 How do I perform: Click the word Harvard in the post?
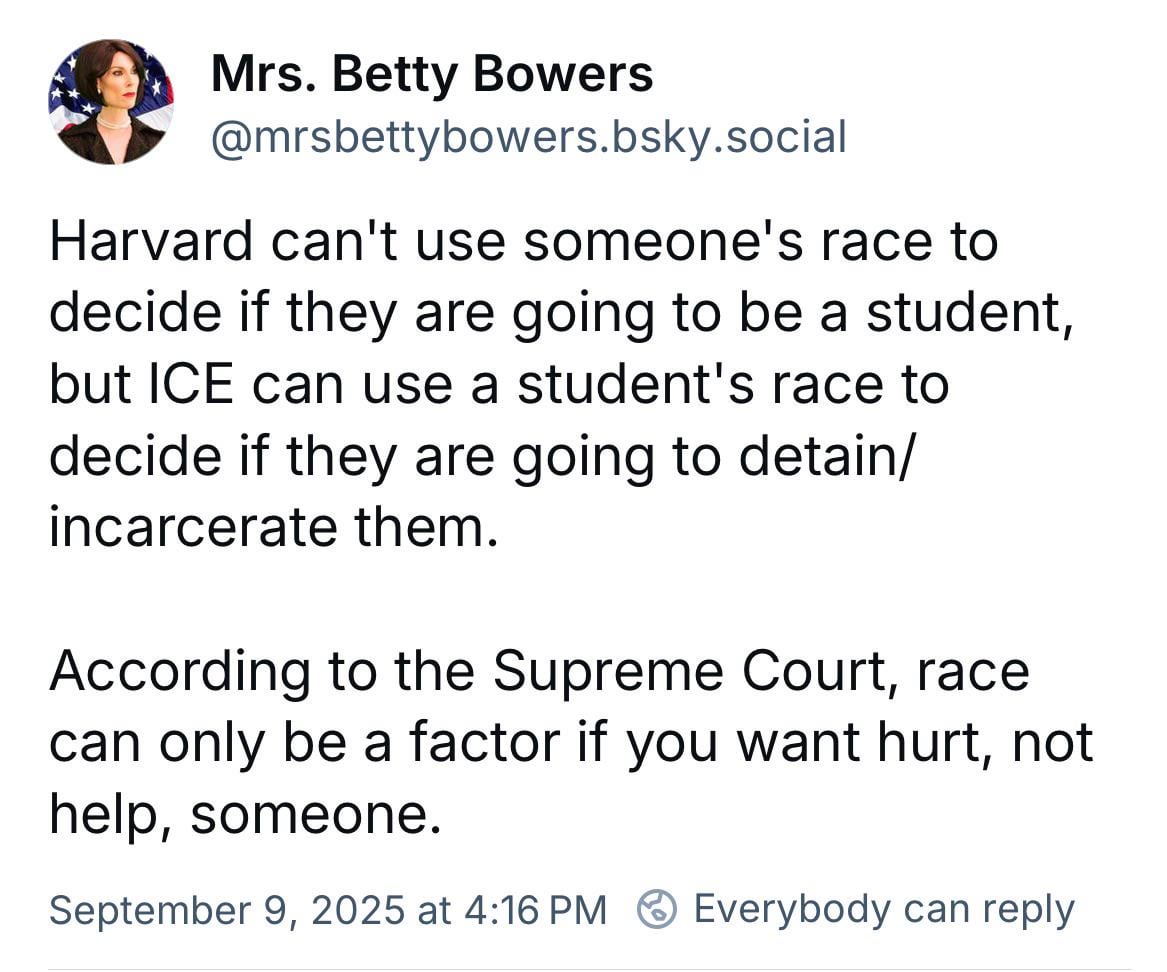tap(151, 241)
